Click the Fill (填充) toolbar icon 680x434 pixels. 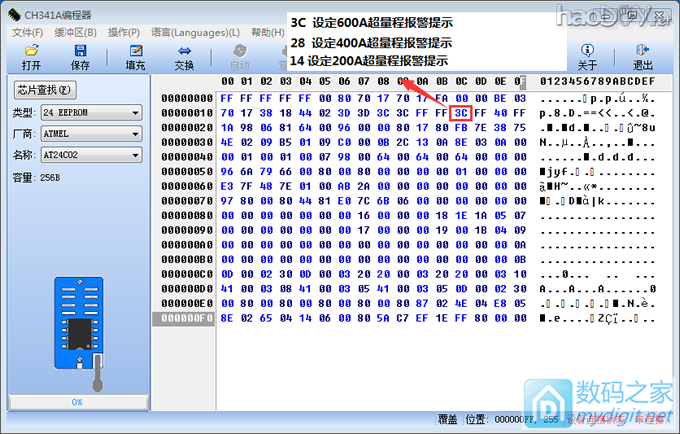[134, 57]
